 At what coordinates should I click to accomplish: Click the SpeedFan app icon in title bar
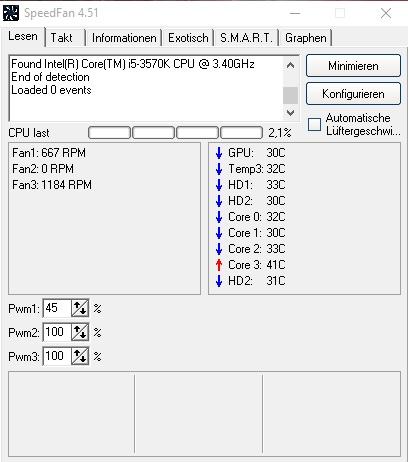pyautogui.click(x=11, y=13)
